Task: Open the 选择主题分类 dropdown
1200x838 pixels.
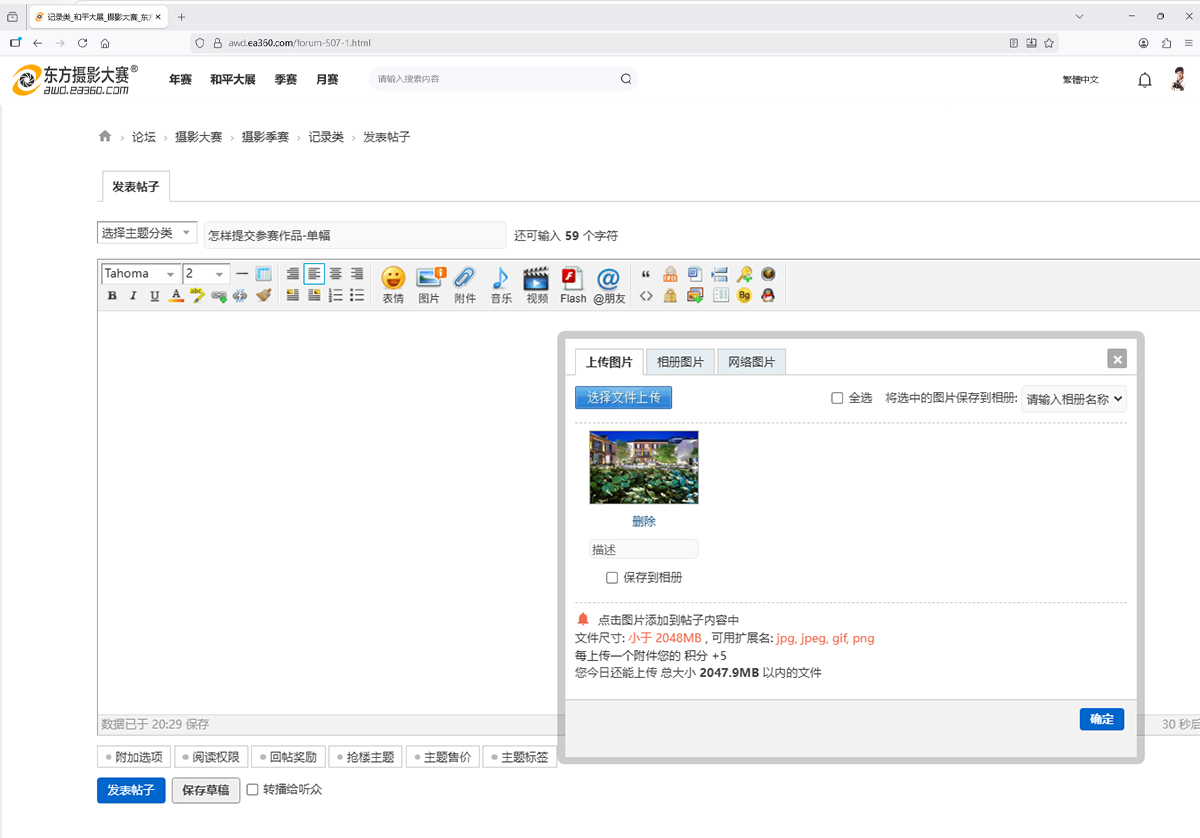Action: pyautogui.click(x=147, y=233)
